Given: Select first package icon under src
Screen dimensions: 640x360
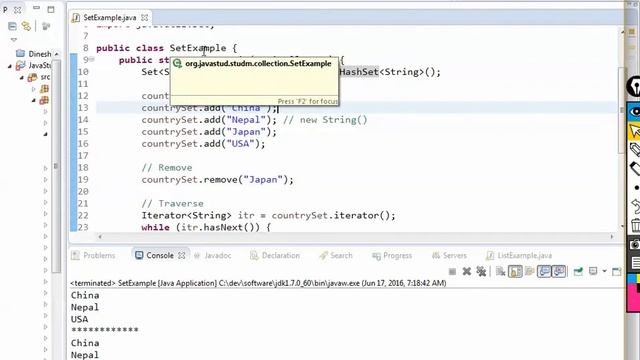Looking at the screenshot, I should point(44,89).
